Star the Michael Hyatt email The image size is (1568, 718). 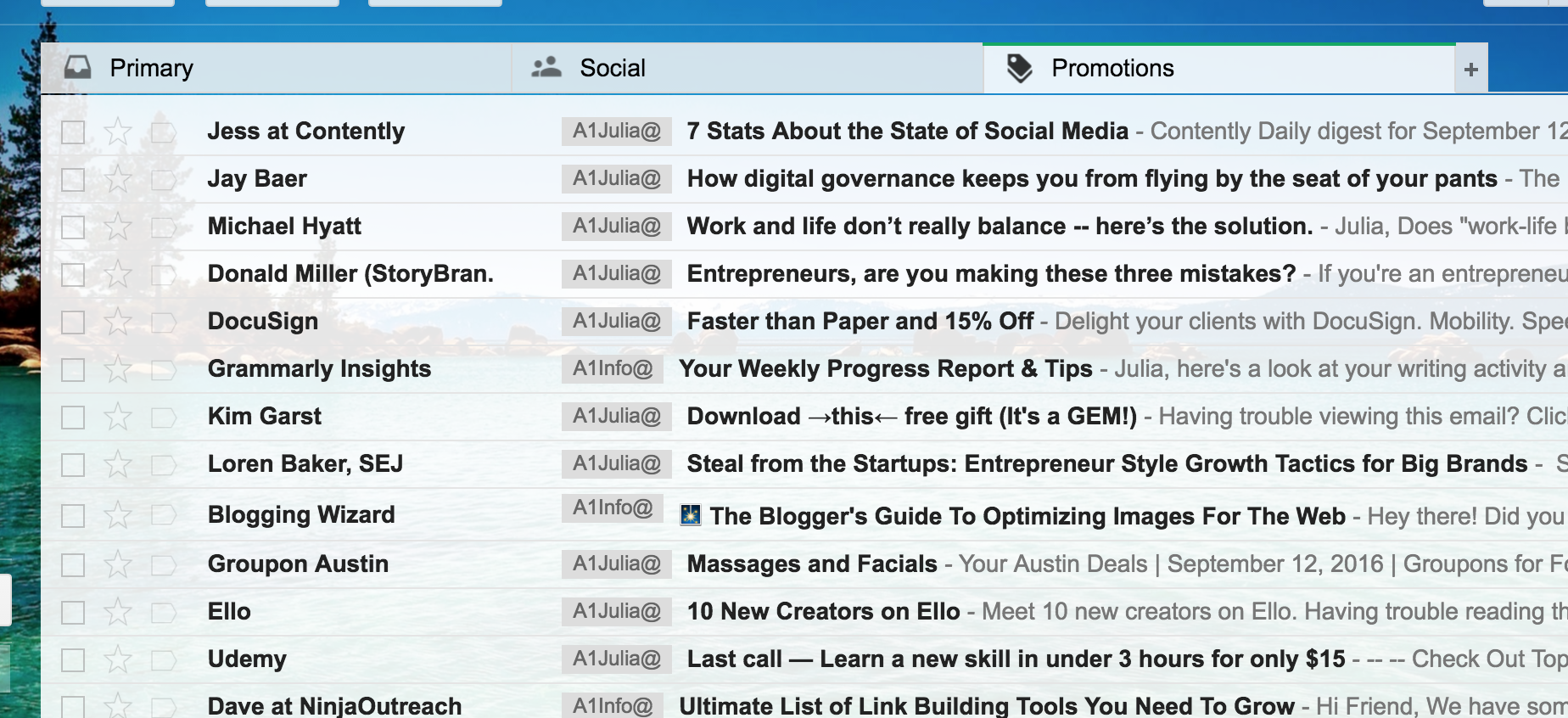click(x=118, y=227)
